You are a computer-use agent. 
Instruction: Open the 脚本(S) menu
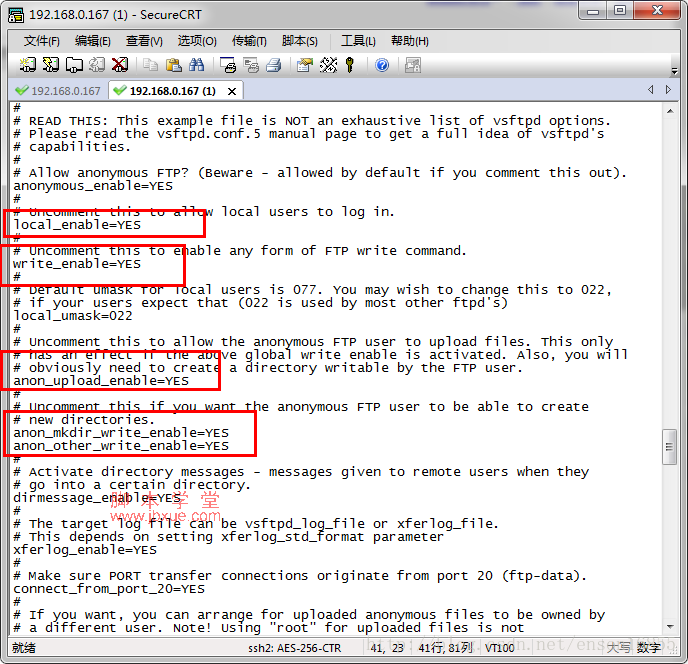click(299, 41)
